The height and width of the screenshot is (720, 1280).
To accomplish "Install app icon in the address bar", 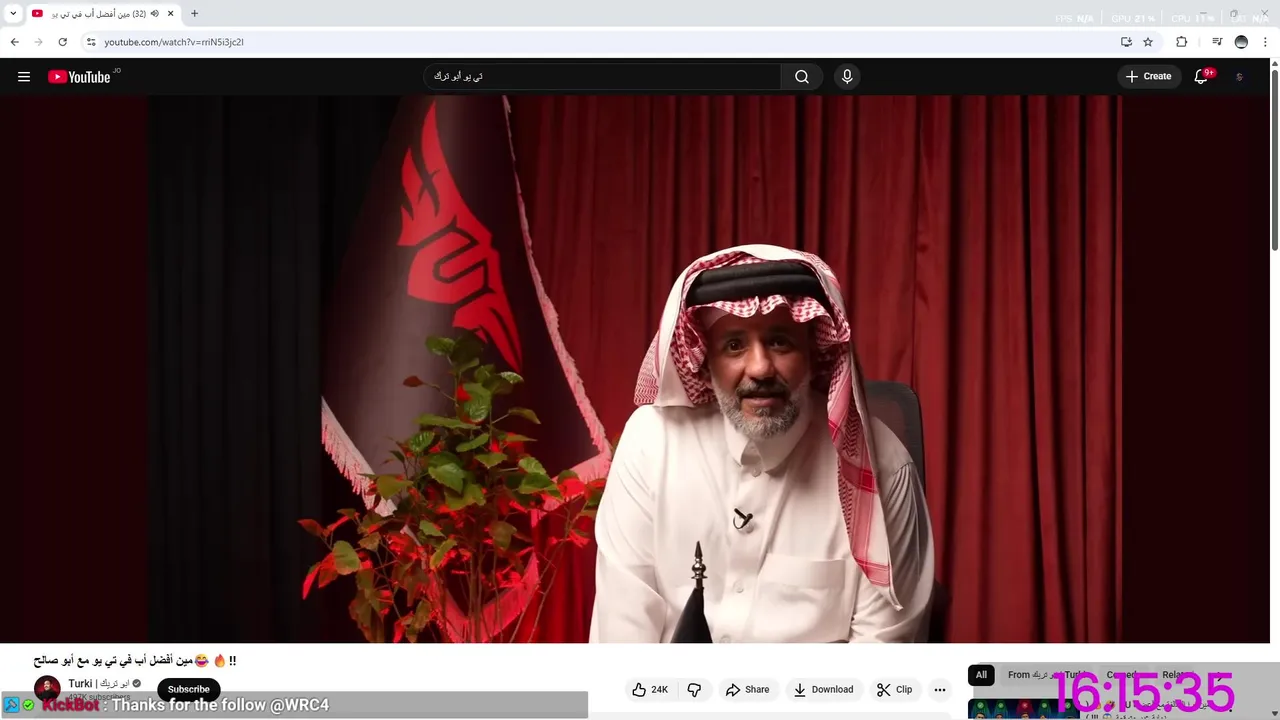I will pyautogui.click(x=1126, y=42).
